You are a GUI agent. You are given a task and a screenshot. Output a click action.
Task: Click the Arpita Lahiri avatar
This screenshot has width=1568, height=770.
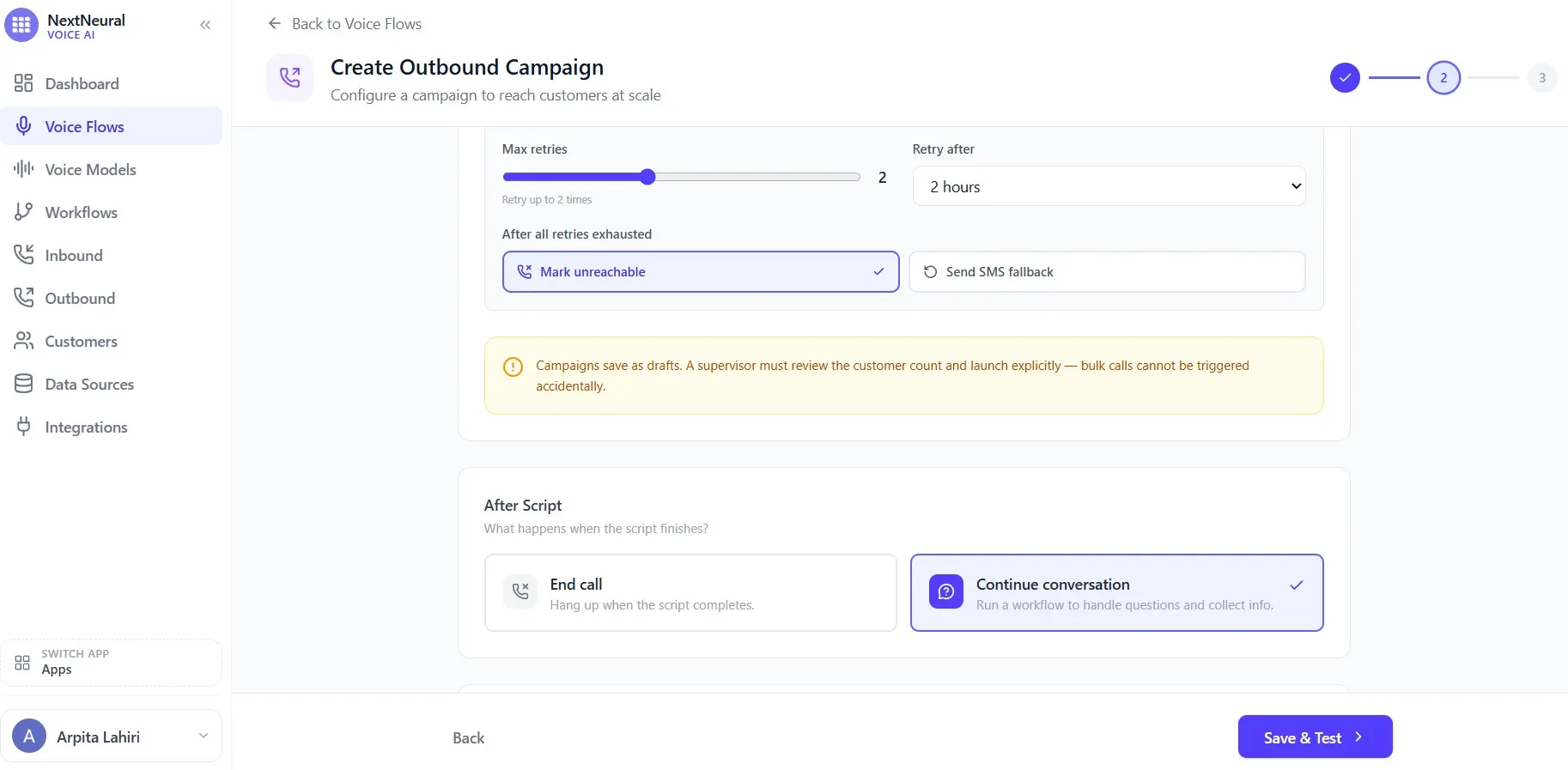click(29, 736)
